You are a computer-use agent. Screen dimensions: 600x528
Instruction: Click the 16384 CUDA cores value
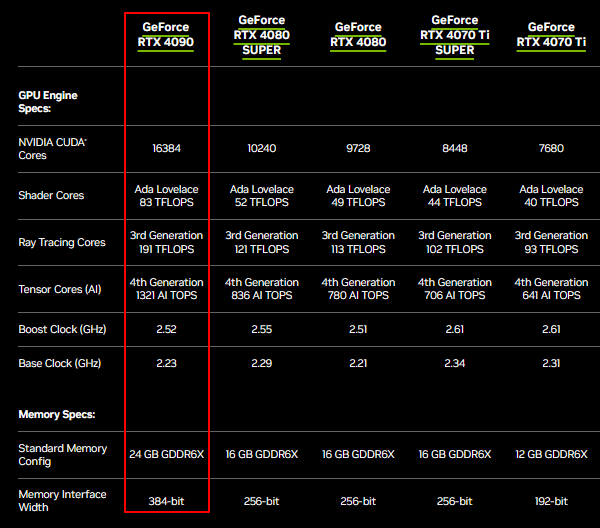point(166,148)
